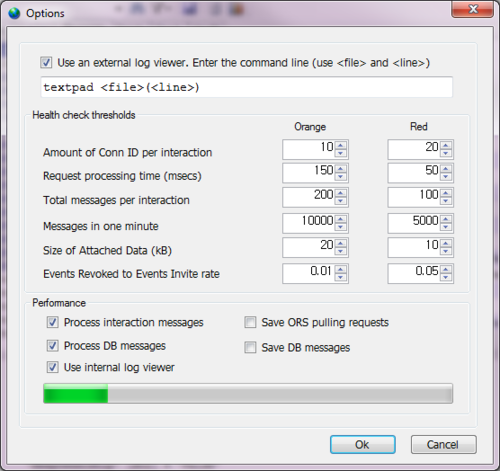Decrease Red Messages in one minute value
500x471 pixels.
[x=446, y=227]
